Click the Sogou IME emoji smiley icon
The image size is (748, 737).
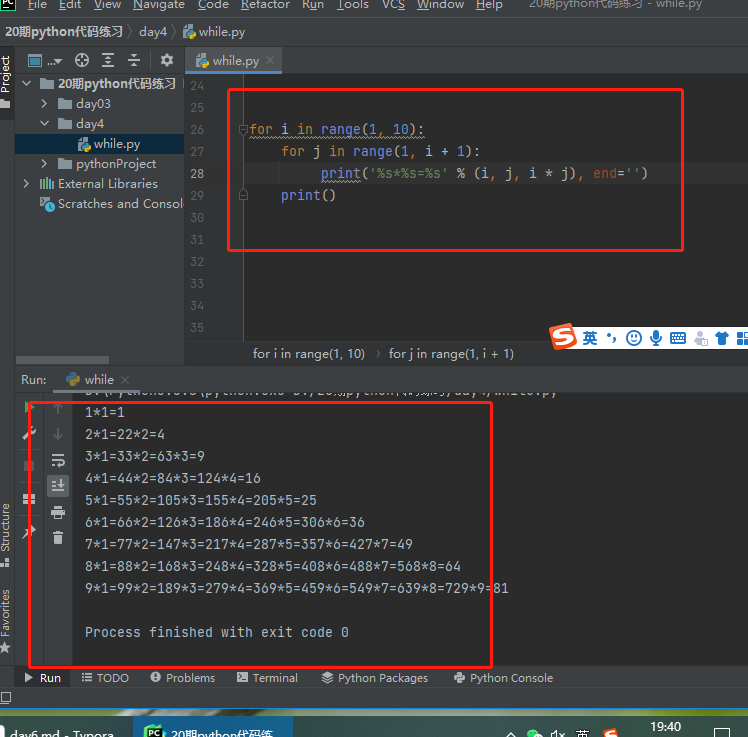pos(634,338)
